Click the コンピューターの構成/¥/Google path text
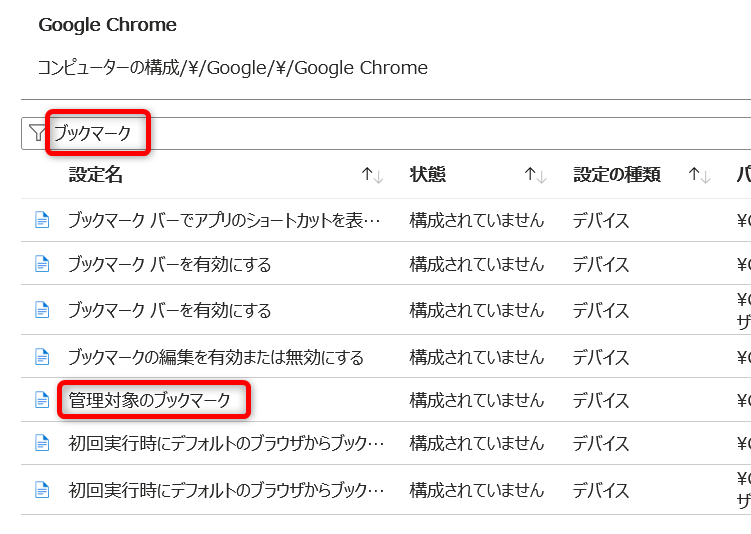The image size is (751, 534). pyautogui.click(x=232, y=68)
